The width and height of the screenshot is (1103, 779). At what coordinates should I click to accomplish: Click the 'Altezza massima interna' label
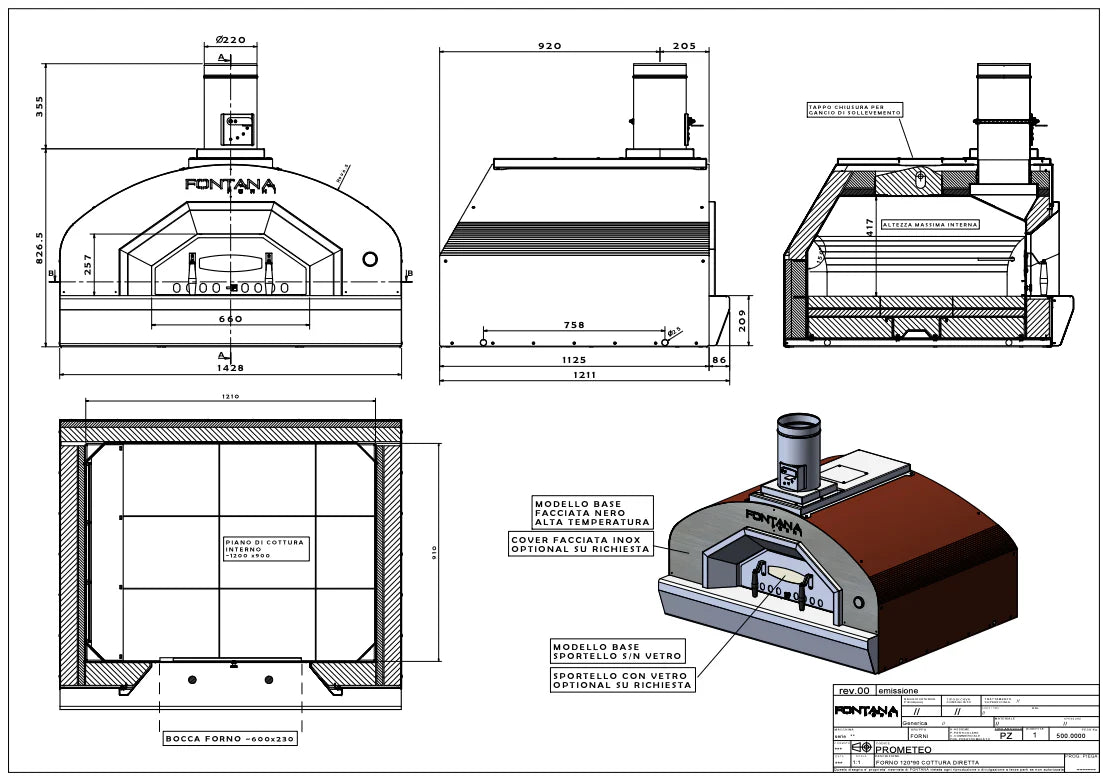tap(929, 224)
